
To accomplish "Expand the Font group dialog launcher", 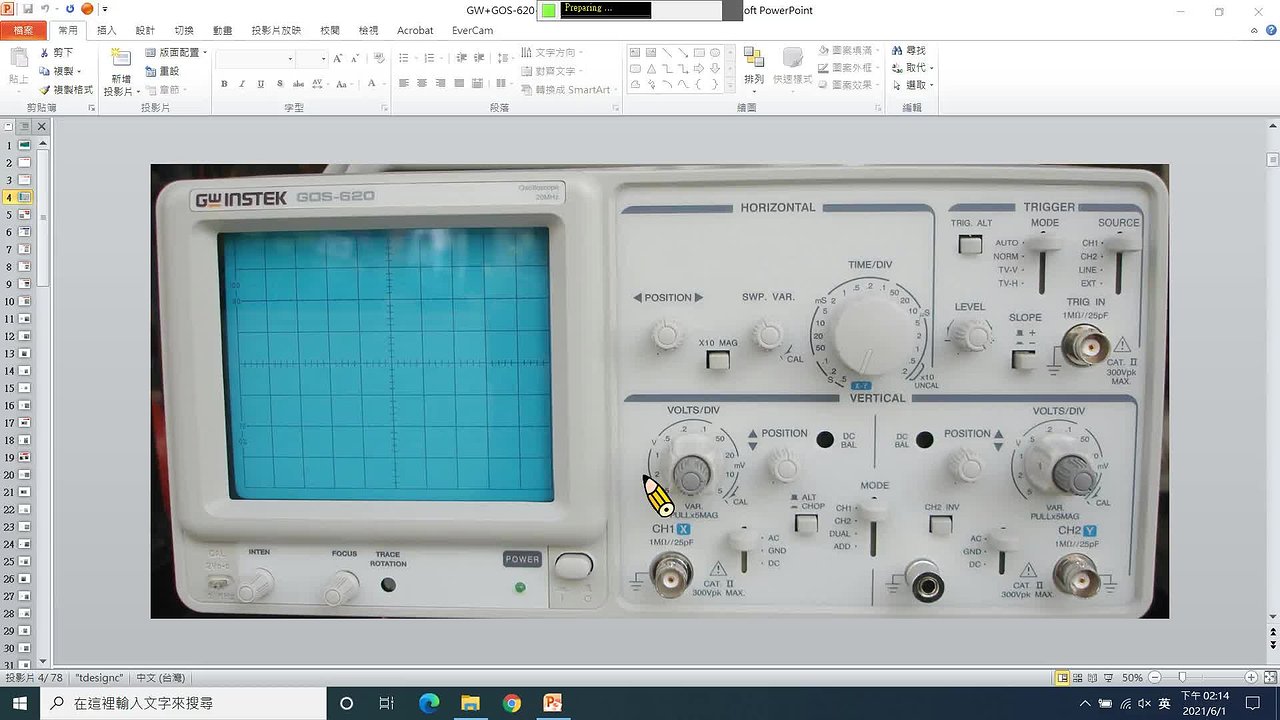I will point(385,107).
